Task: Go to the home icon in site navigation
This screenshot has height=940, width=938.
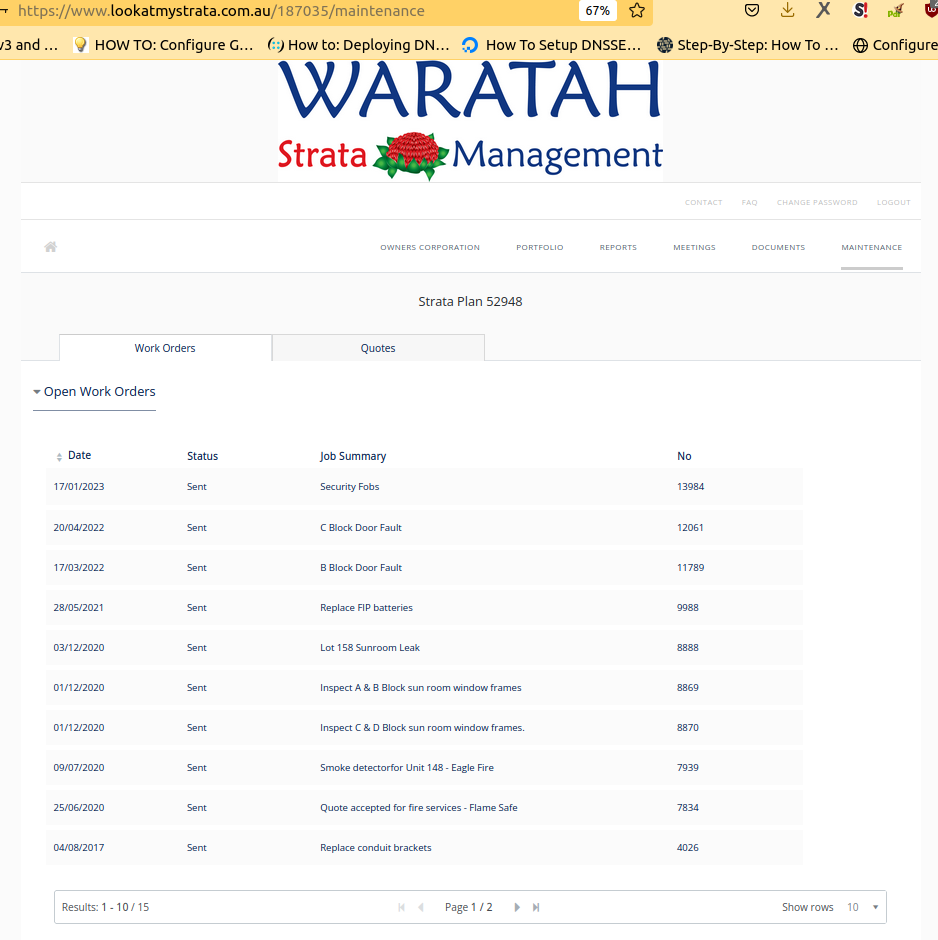Action: pos(50,246)
